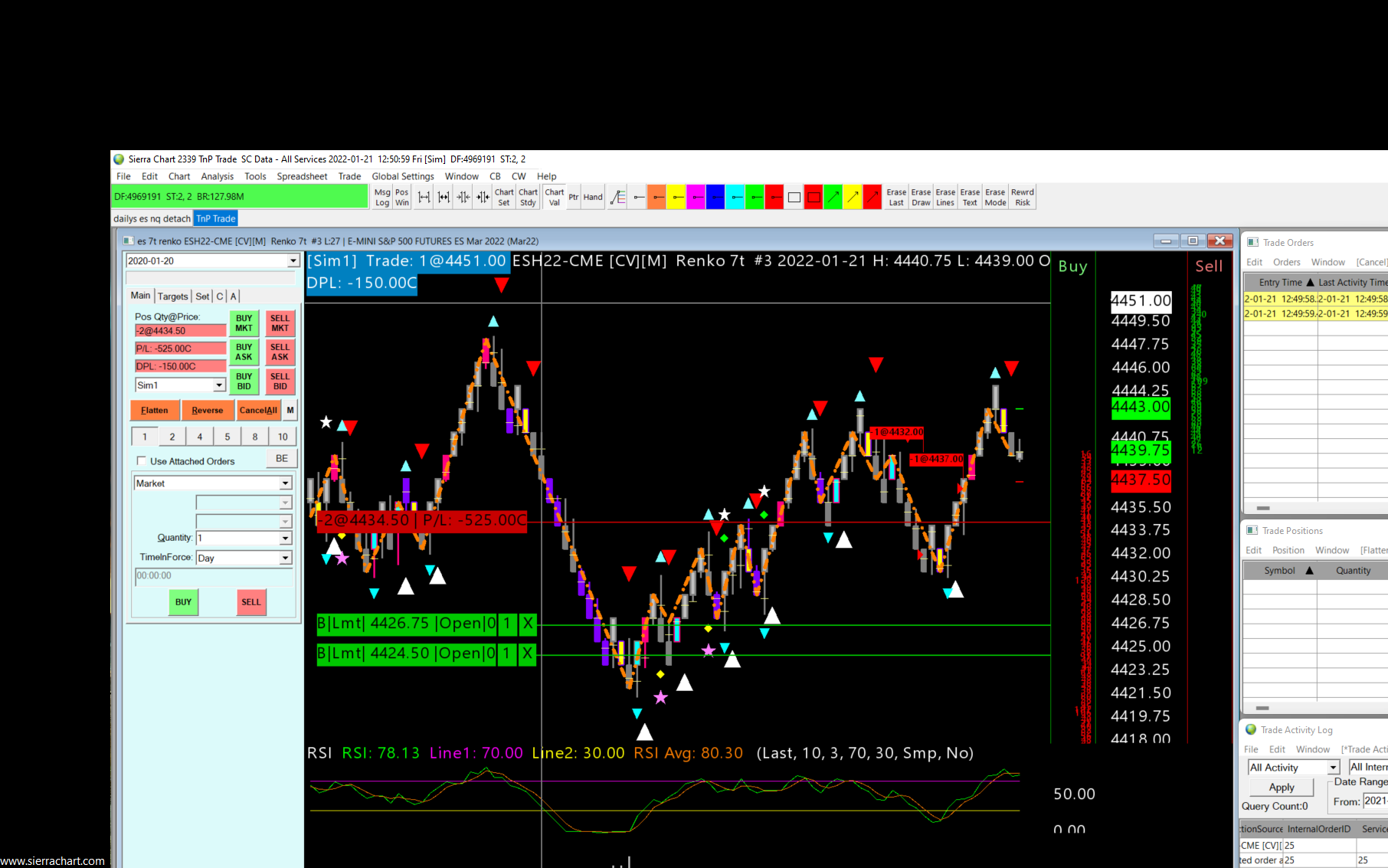Select the Ptr pointer tool
Image resolution: width=1388 pixels, height=868 pixels.
point(574,197)
